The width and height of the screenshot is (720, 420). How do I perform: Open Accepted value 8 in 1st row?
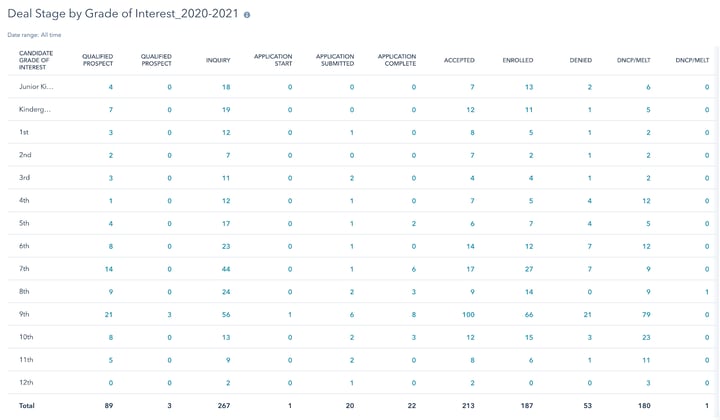472,133
